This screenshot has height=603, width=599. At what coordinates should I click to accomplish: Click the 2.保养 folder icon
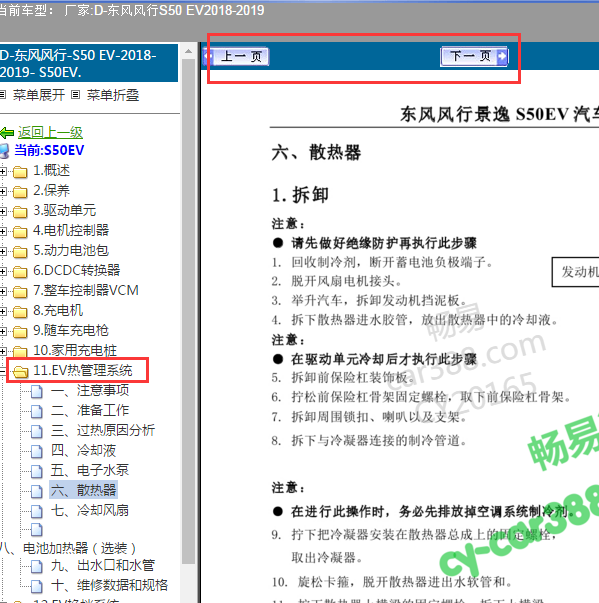20,192
